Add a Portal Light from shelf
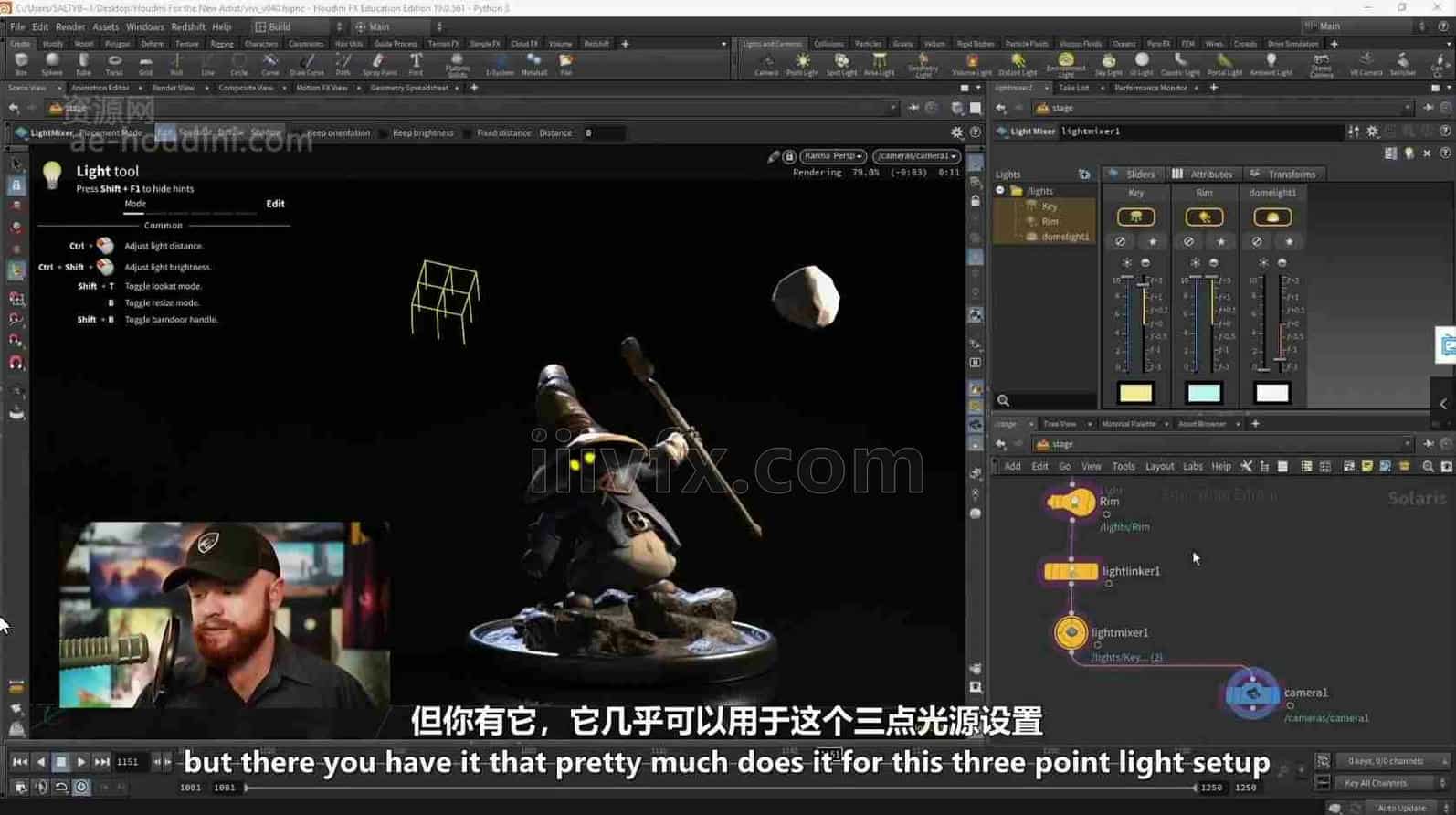Viewport: 1456px width, 815px height. tap(1224, 64)
